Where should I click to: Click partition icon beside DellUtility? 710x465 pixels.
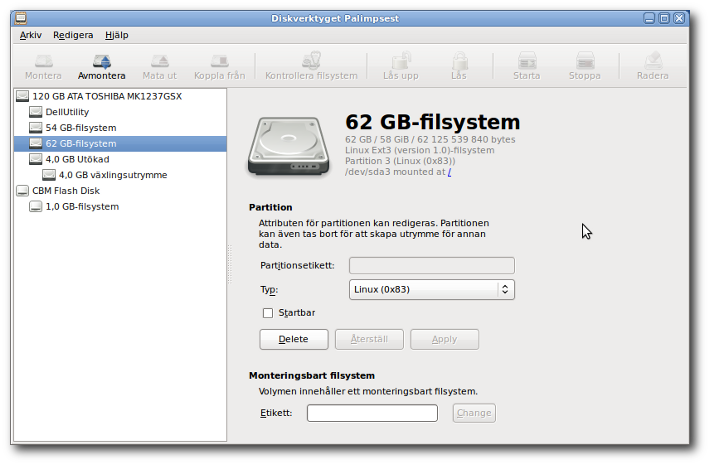(x=35, y=112)
